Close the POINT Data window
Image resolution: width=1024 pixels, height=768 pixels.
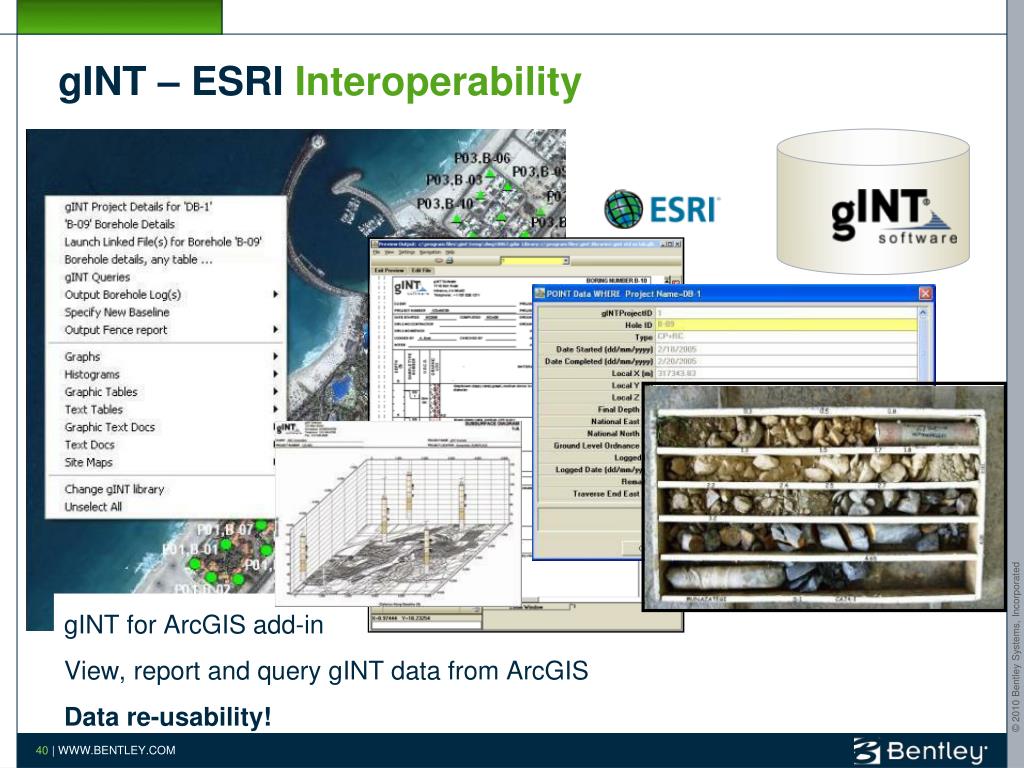point(925,294)
